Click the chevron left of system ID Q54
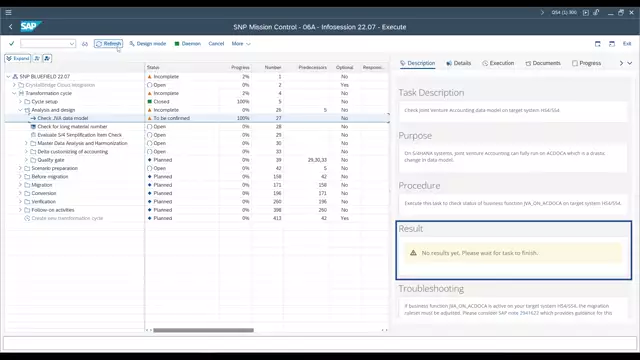Image resolution: width=640 pixels, height=360 pixels. click(x=542, y=13)
